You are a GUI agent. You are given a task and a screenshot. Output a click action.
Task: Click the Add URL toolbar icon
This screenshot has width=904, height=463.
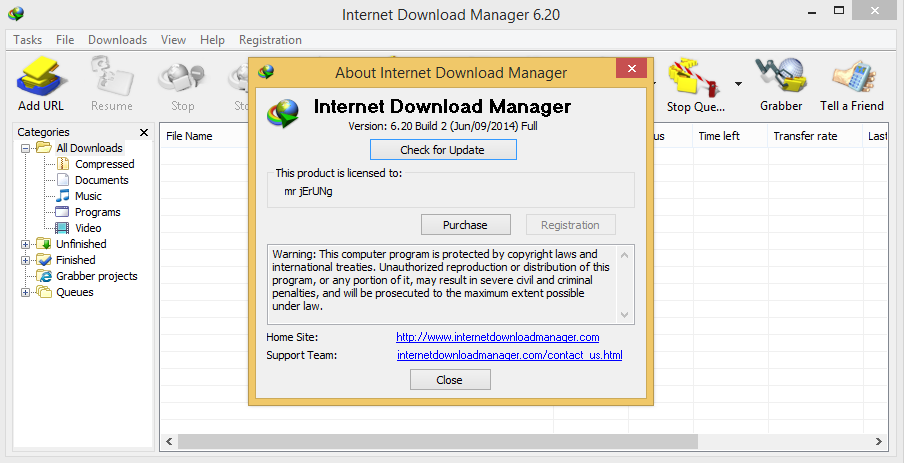click(40, 76)
